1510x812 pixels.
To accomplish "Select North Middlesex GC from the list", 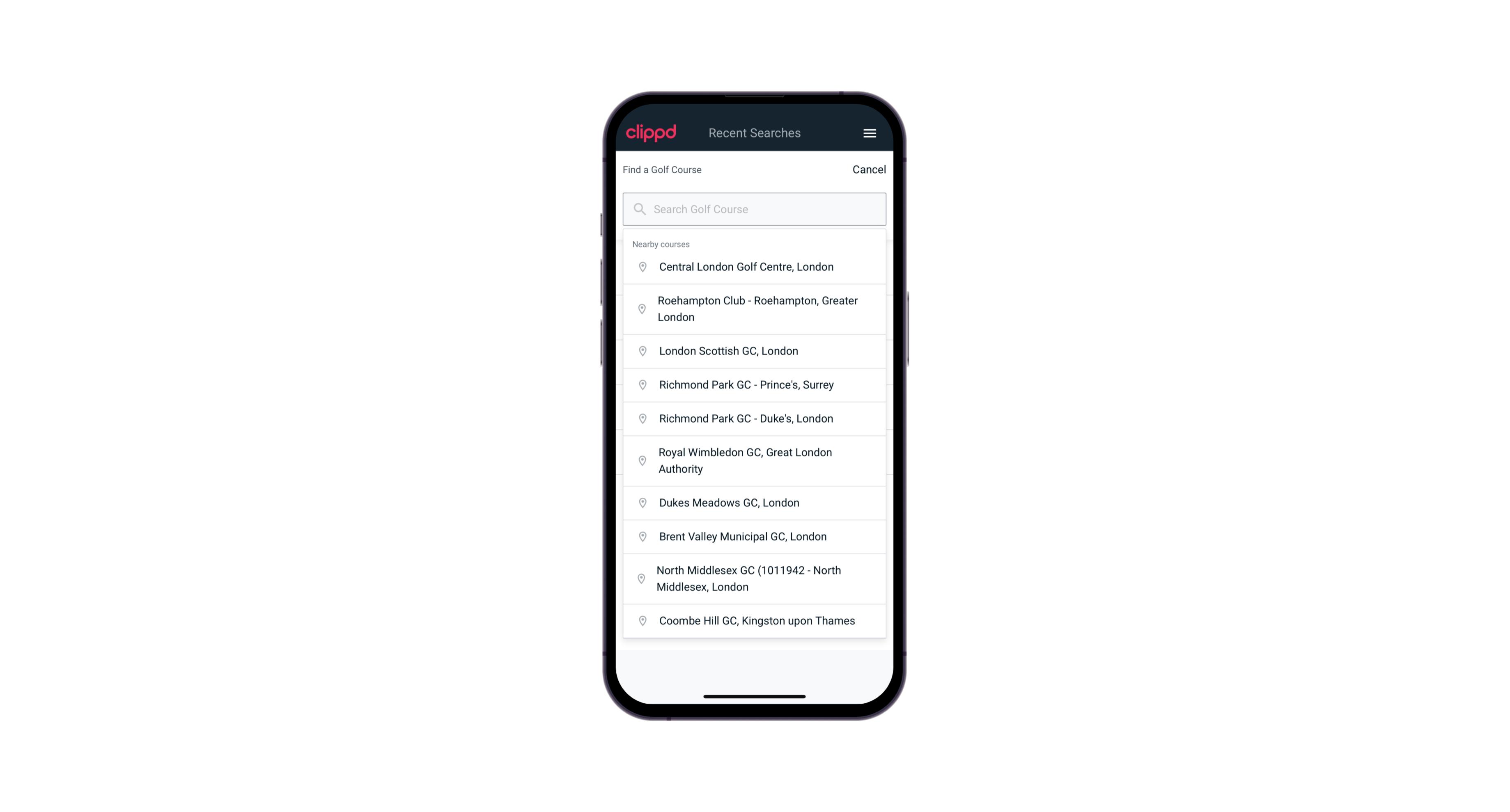I will [x=755, y=578].
